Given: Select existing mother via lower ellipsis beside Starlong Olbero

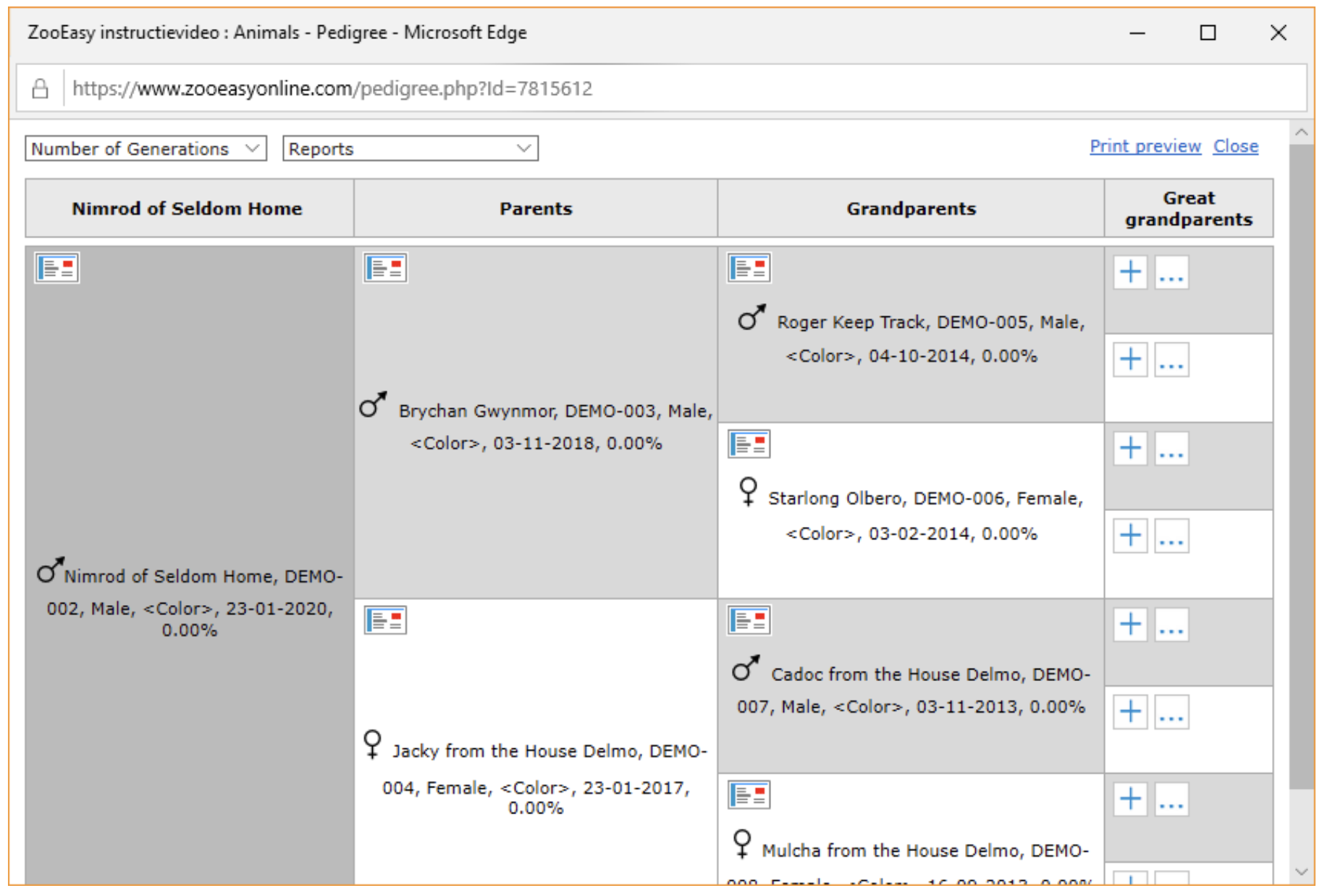Looking at the screenshot, I should [x=1171, y=536].
